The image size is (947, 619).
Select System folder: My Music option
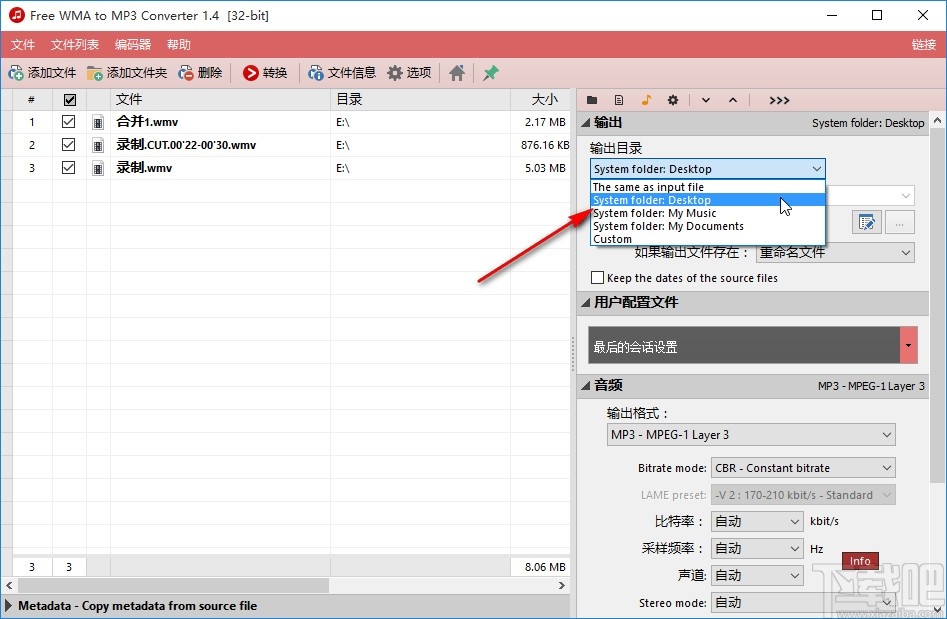pos(654,213)
